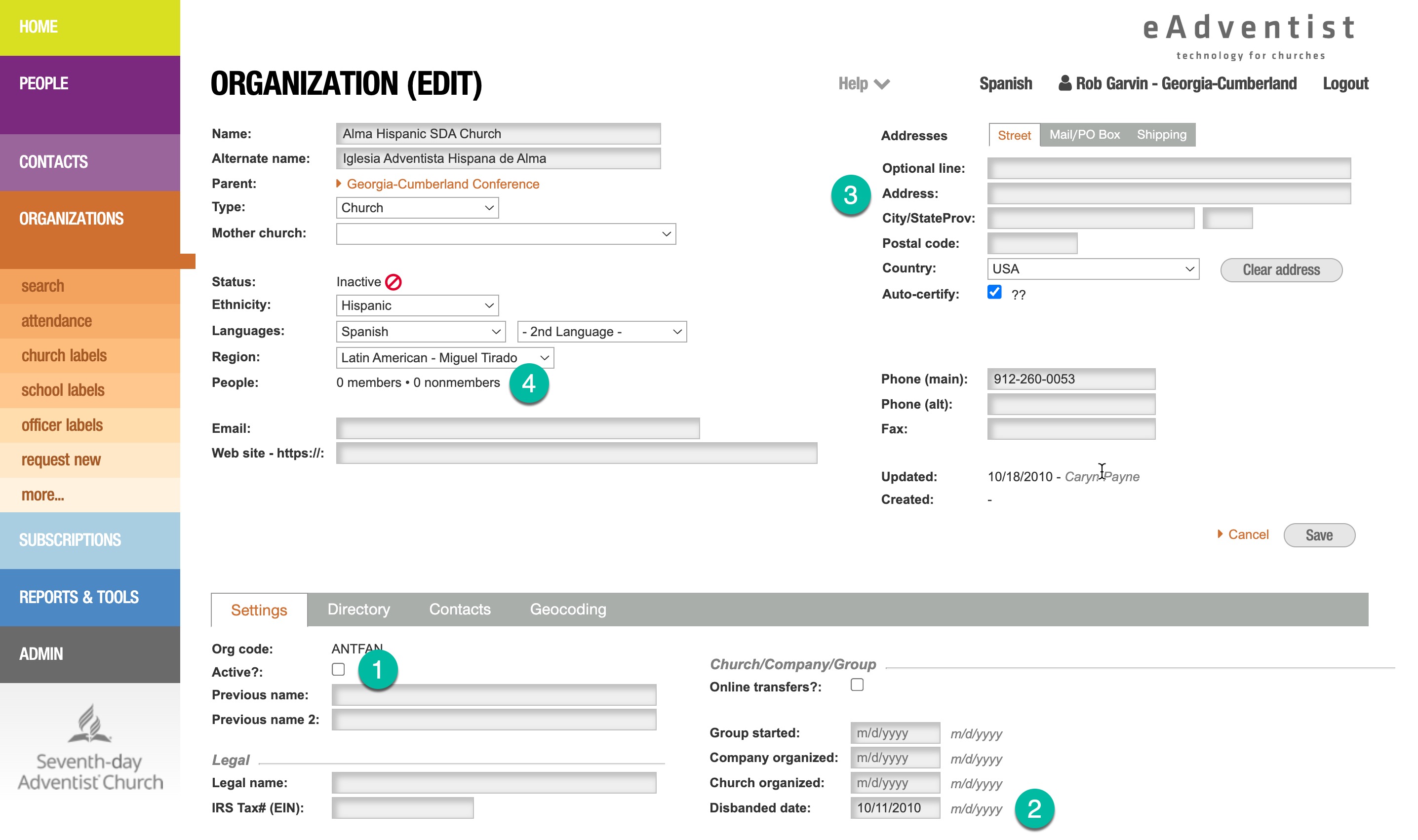
Task: Uncheck the Auto-certify checkbox
Action: pyautogui.click(x=994, y=292)
